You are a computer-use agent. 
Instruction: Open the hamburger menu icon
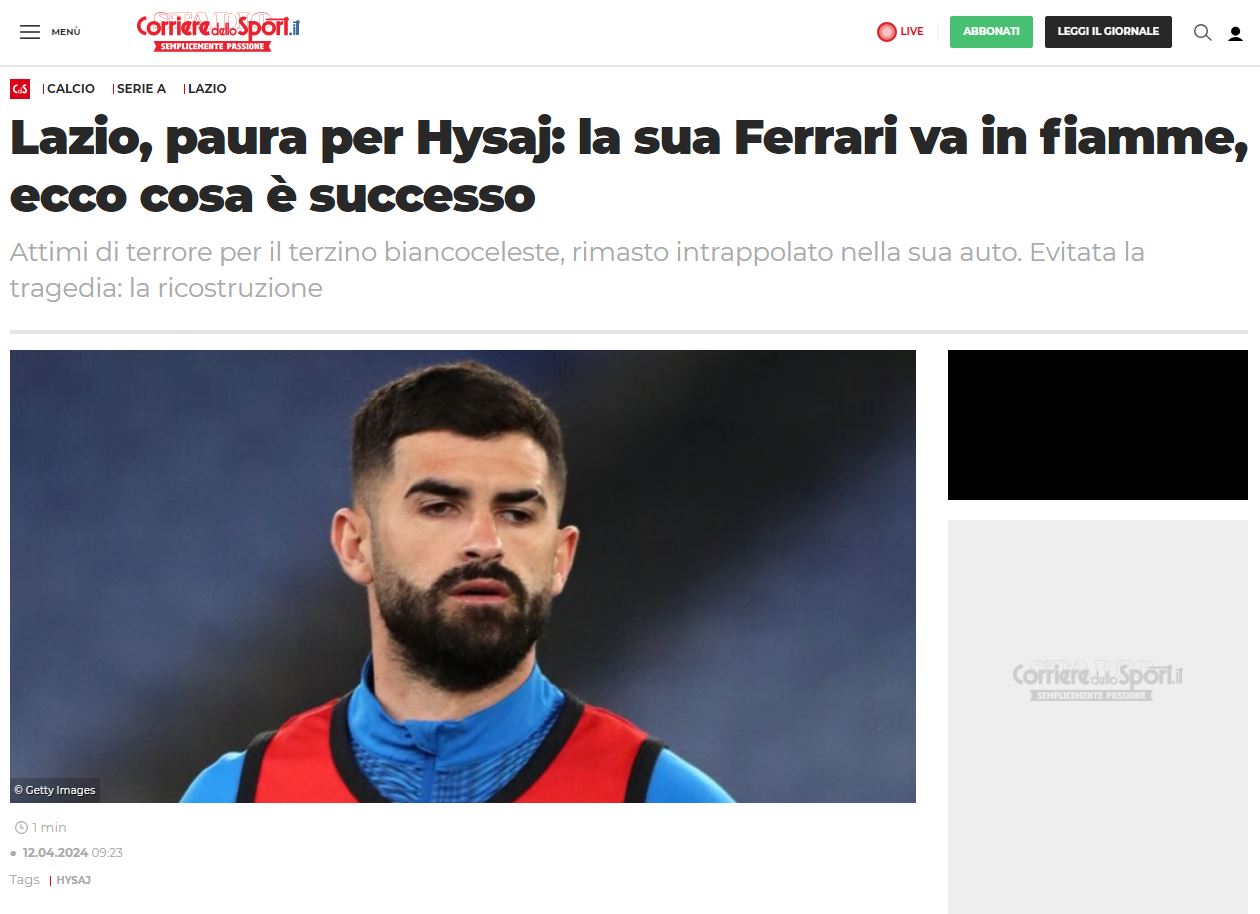coord(30,32)
